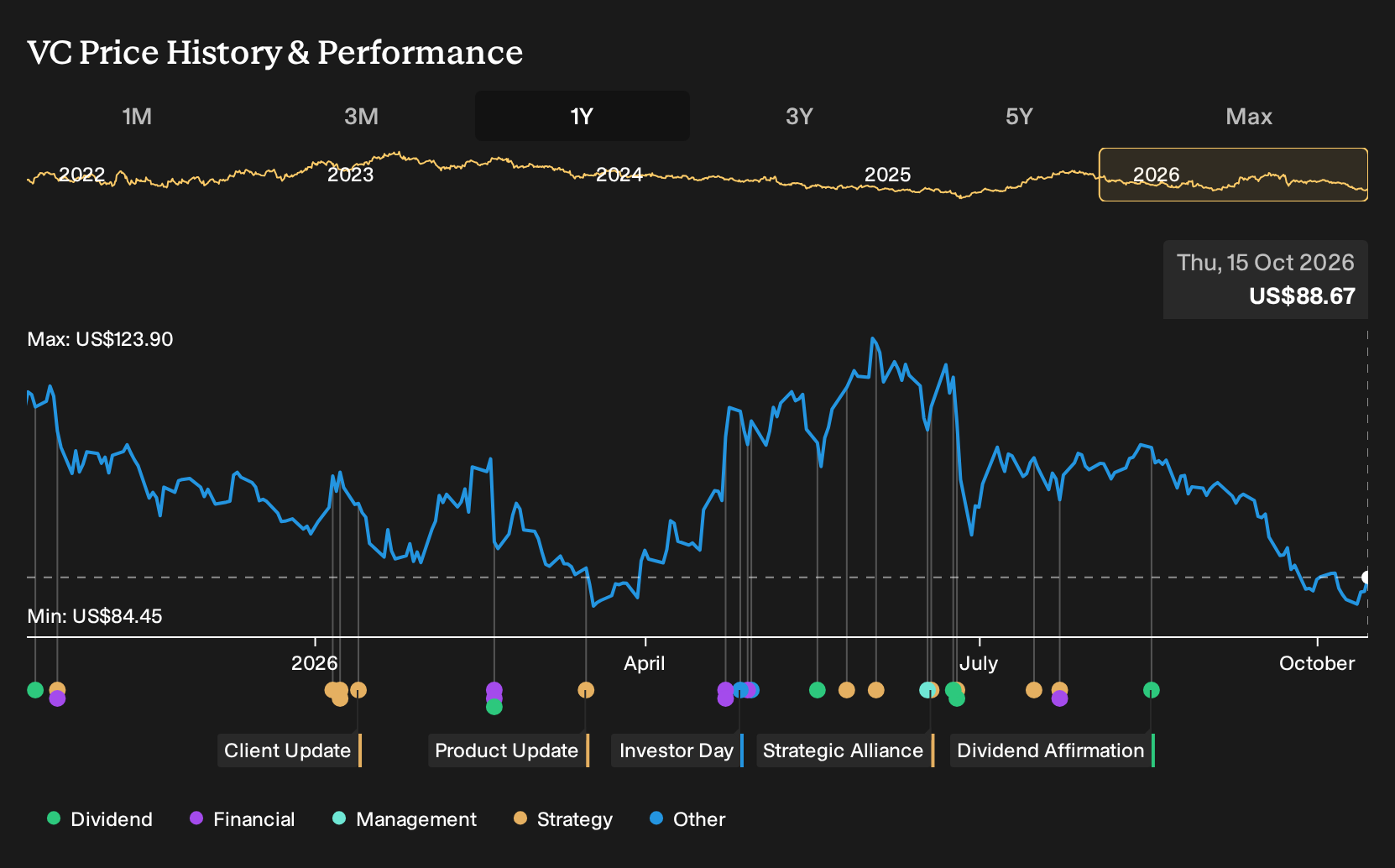1395x868 pixels.
Task: Open the Client Update event label
Action: click(x=289, y=750)
